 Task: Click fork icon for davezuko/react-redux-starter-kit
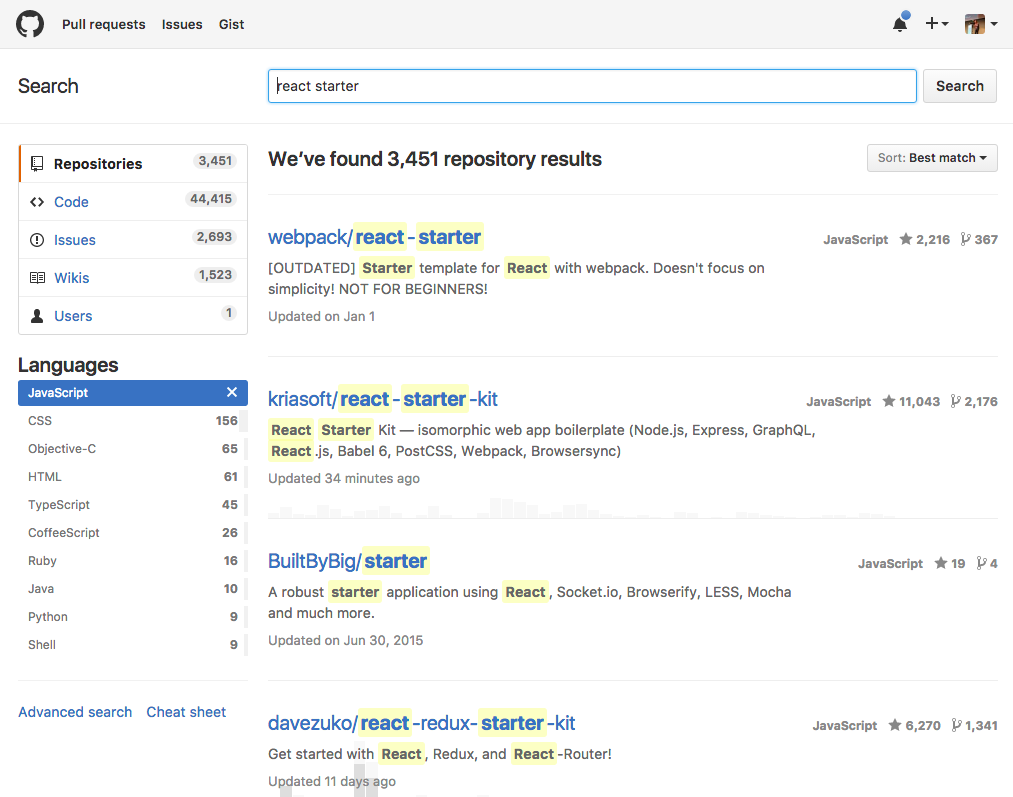point(957,725)
